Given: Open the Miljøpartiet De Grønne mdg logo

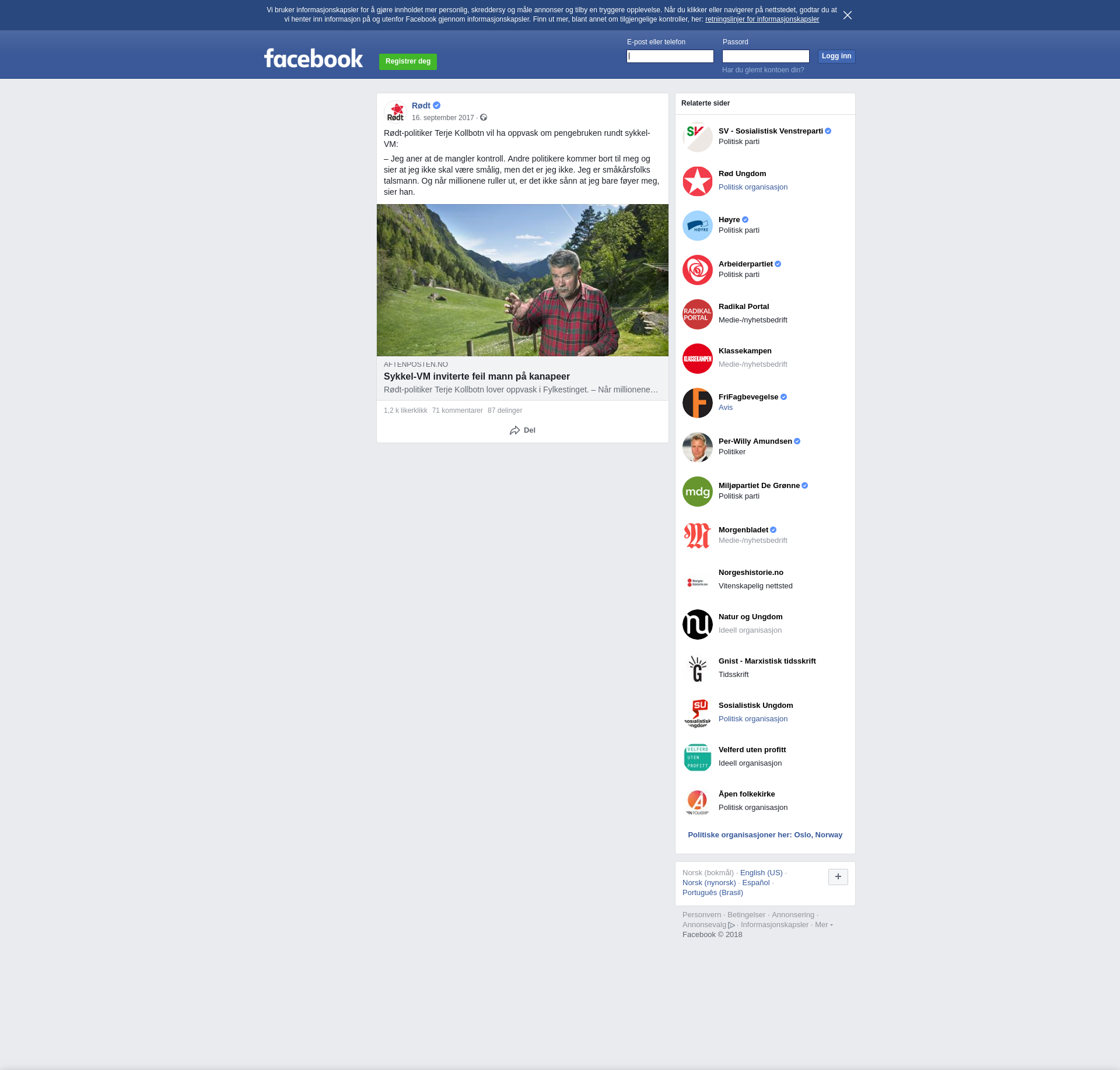Looking at the screenshot, I should 698,492.
